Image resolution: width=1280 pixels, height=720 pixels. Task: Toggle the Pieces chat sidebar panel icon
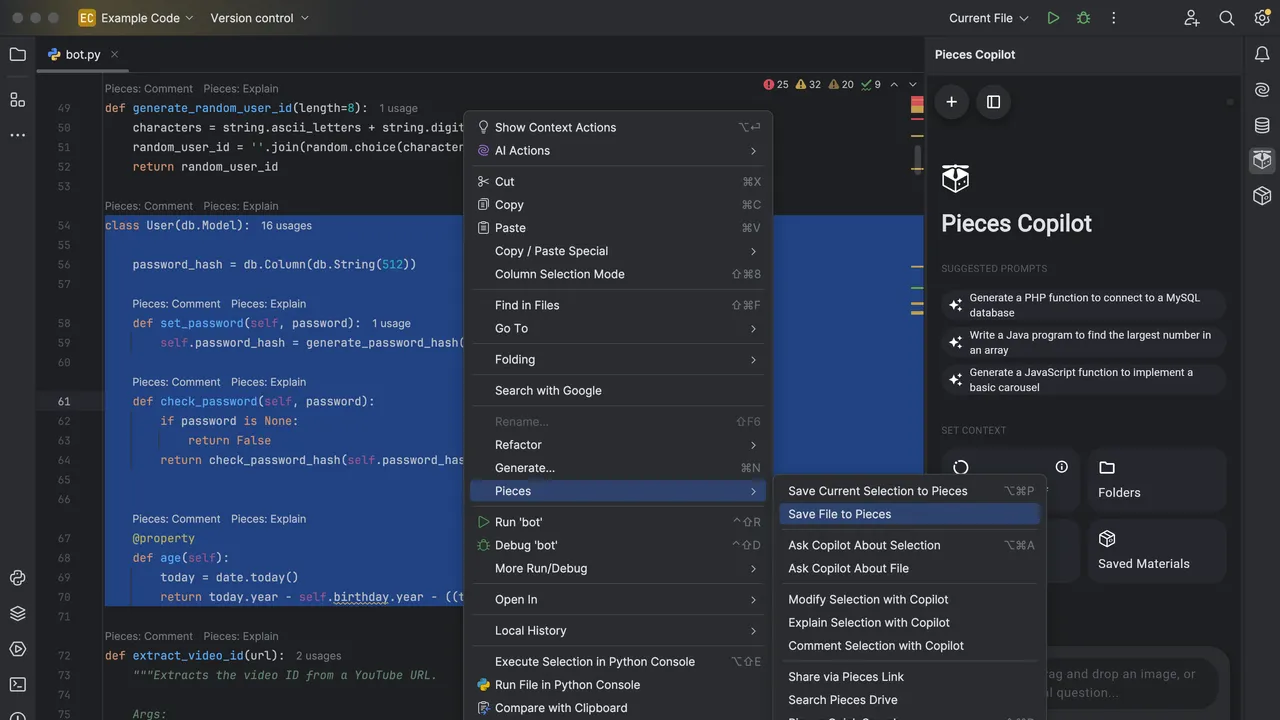coord(993,102)
